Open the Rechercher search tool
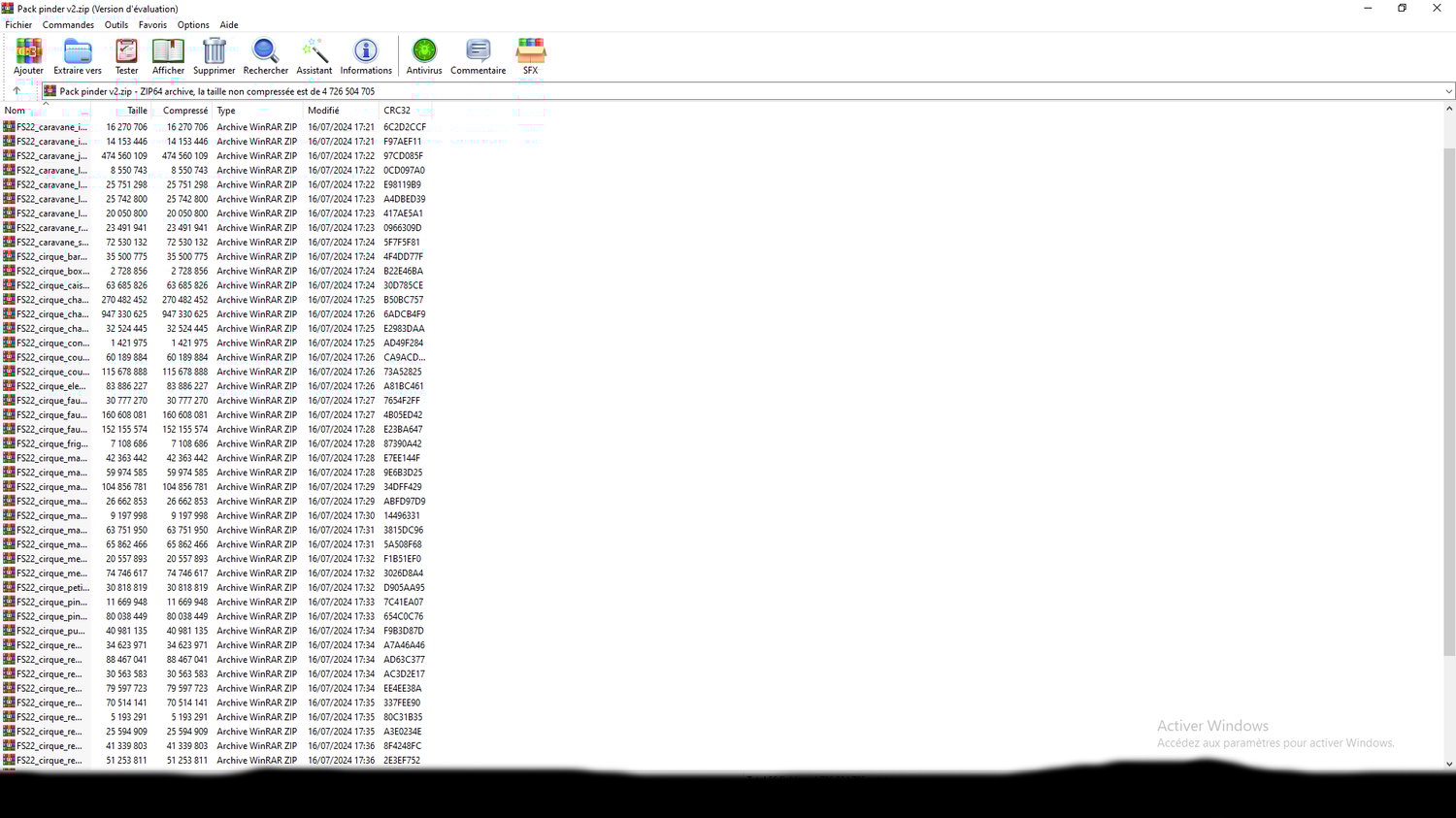1456x818 pixels. [x=265, y=56]
